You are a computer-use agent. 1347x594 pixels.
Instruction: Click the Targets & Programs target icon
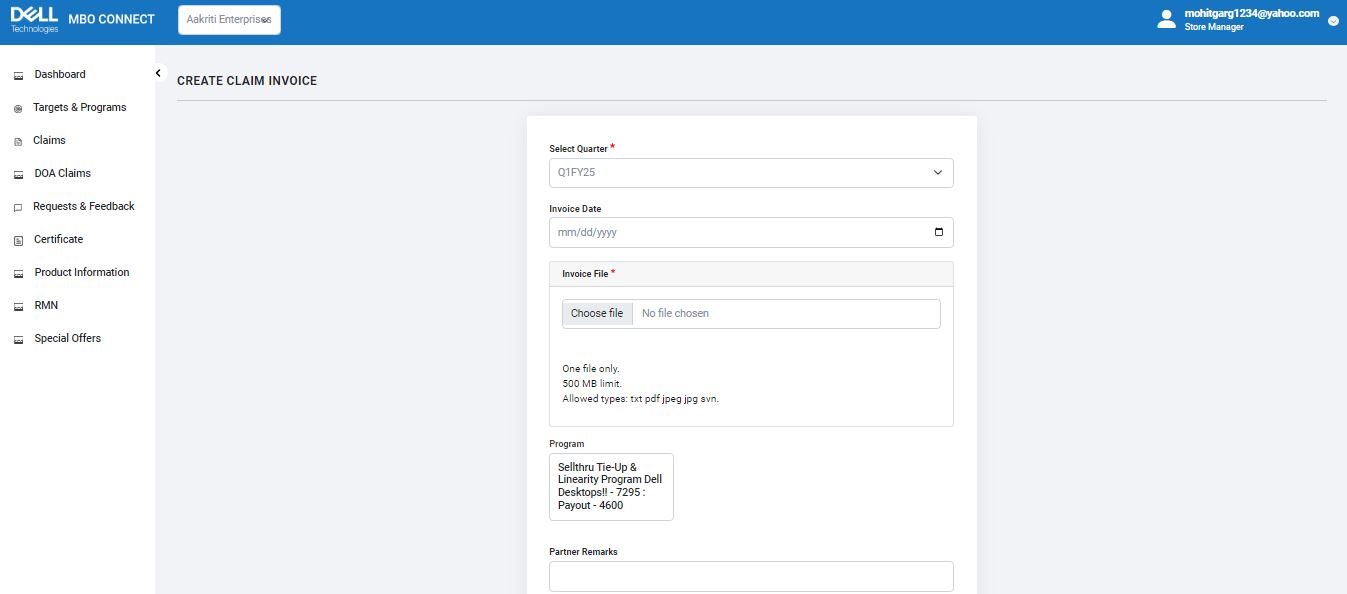(x=17, y=107)
